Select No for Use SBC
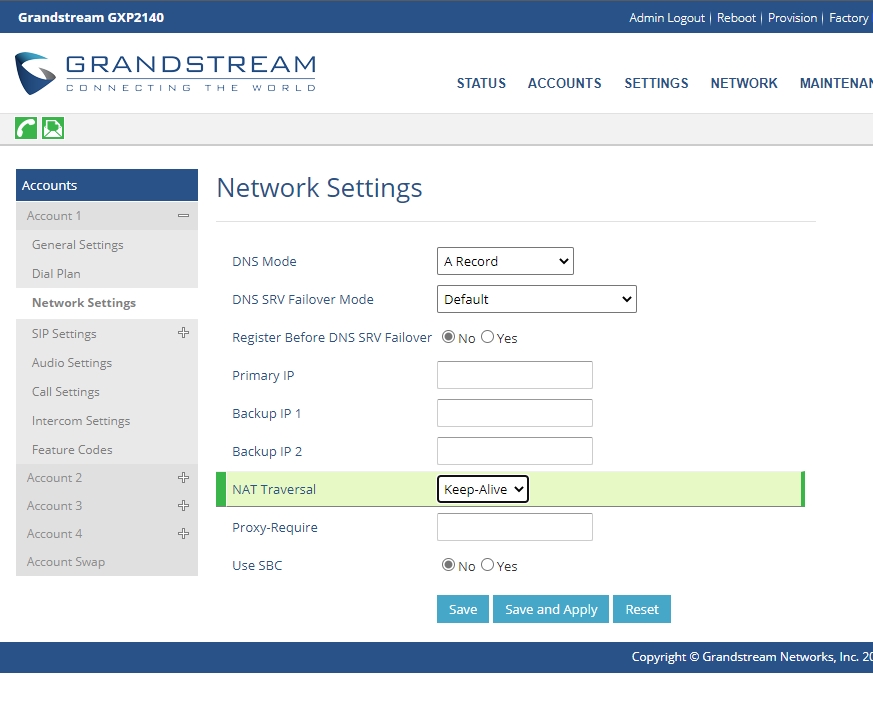873x704 pixels. 448,565
